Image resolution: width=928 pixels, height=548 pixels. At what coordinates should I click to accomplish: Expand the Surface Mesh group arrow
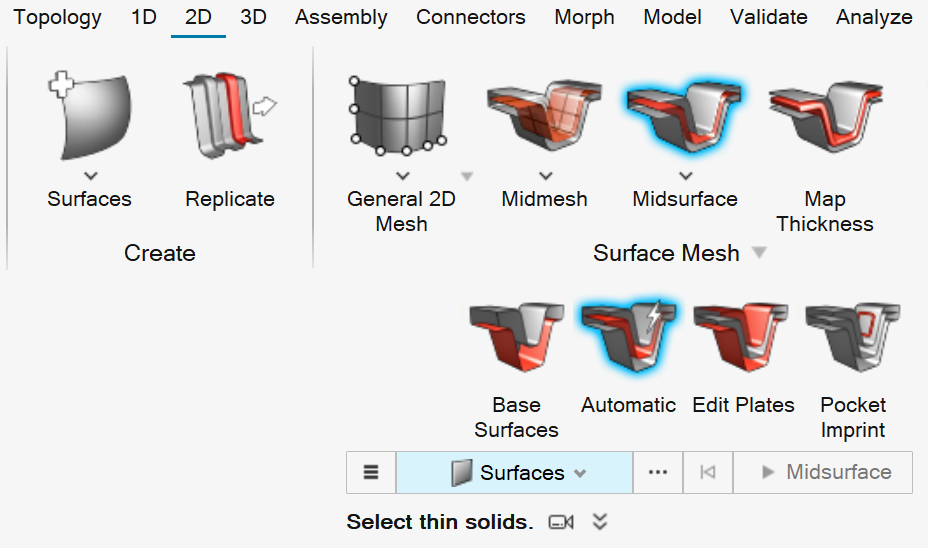click(x=760, y=254)
